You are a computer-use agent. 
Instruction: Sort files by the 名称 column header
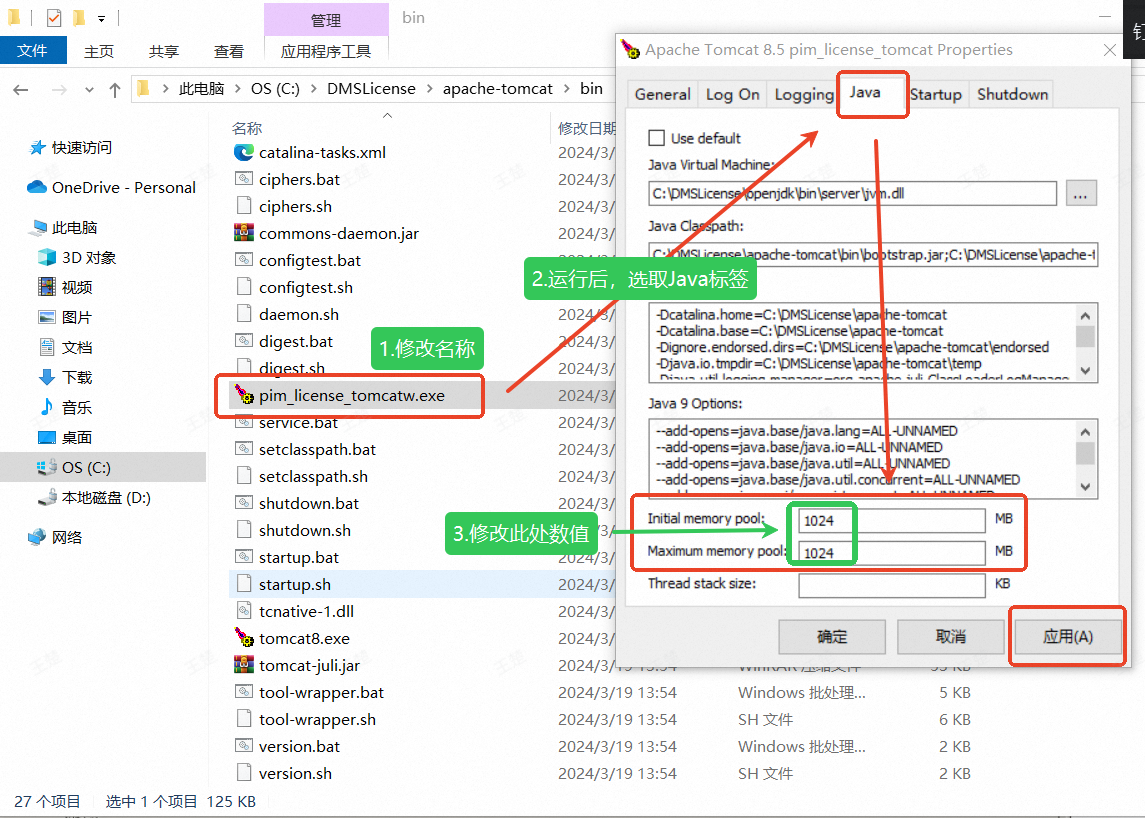(x=247, y=129)
